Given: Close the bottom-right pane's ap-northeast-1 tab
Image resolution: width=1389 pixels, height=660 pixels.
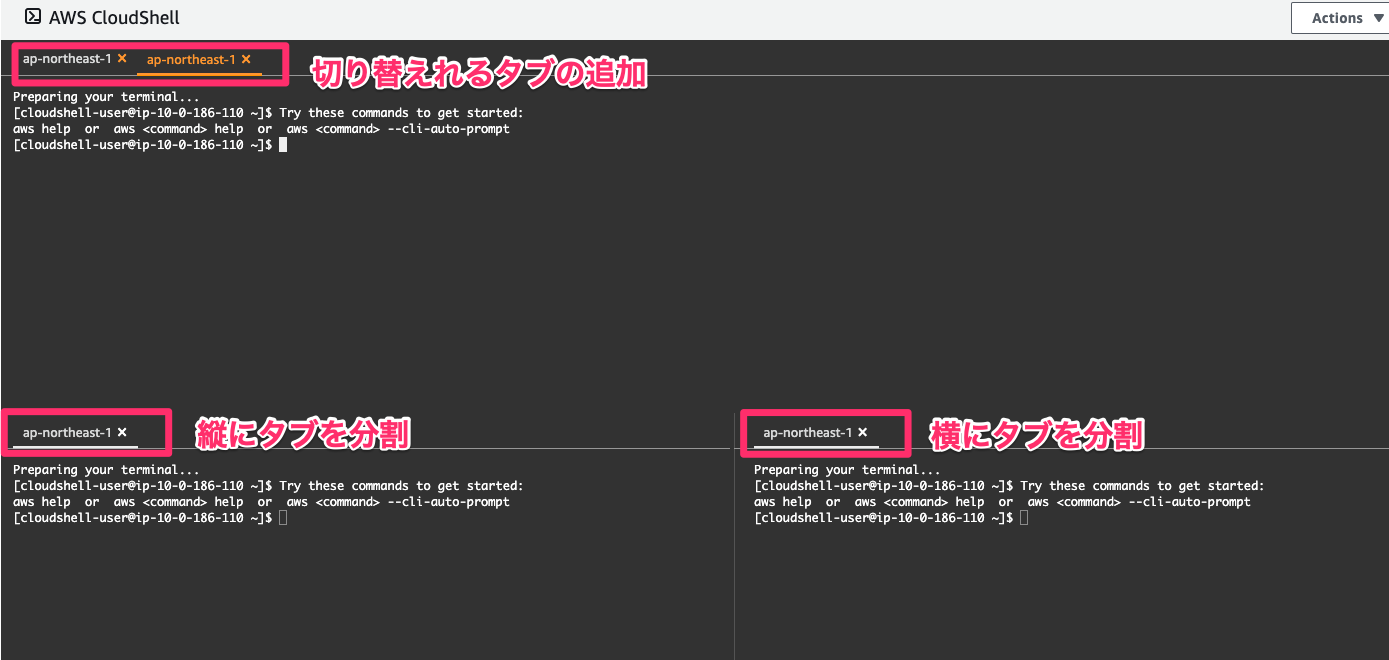Looking at the screenshot, I should (x=863, y=433).
